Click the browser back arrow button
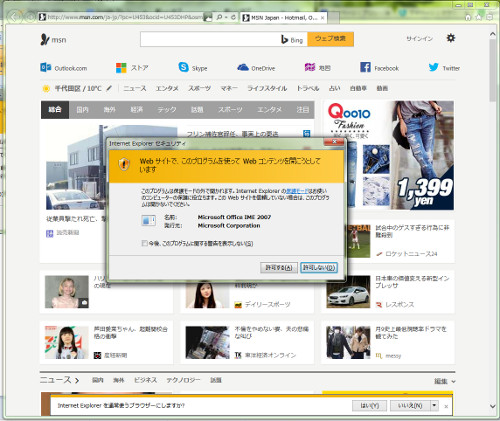 pyautogui.click(x=14, y=17)
